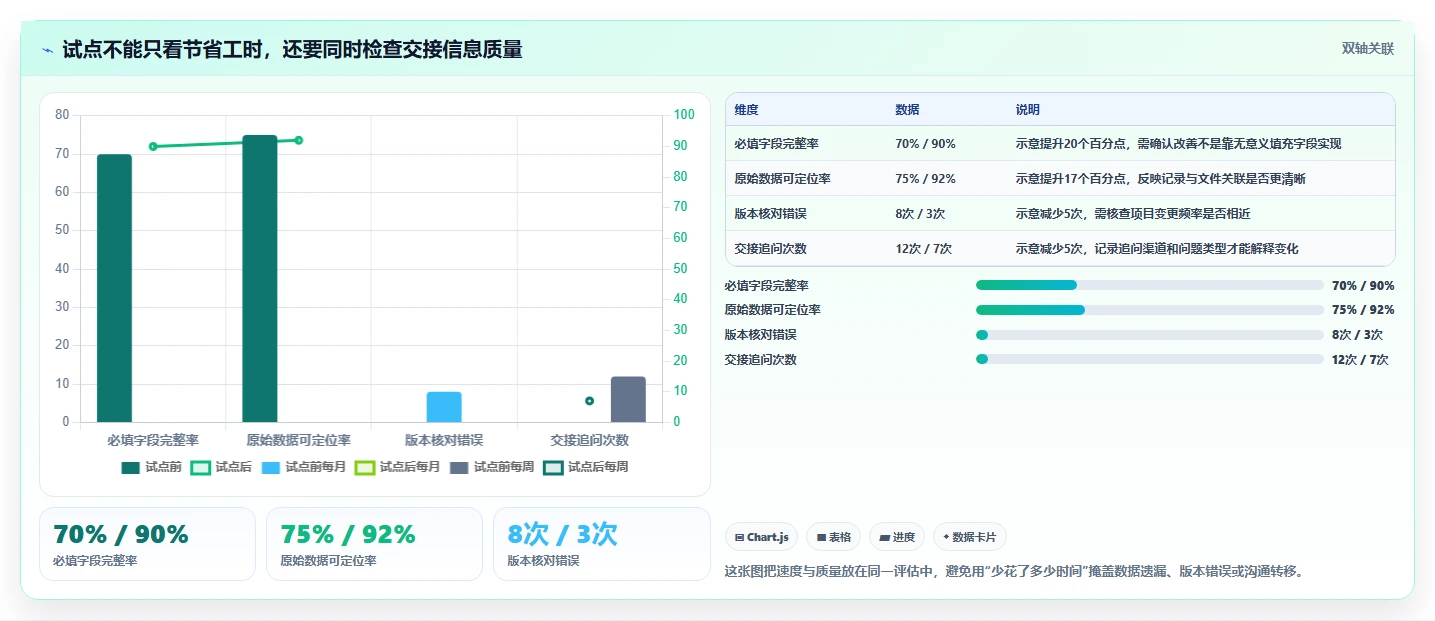Click the 70% / 90% table cell
1435x621 pixels.
tap(925, 144)
